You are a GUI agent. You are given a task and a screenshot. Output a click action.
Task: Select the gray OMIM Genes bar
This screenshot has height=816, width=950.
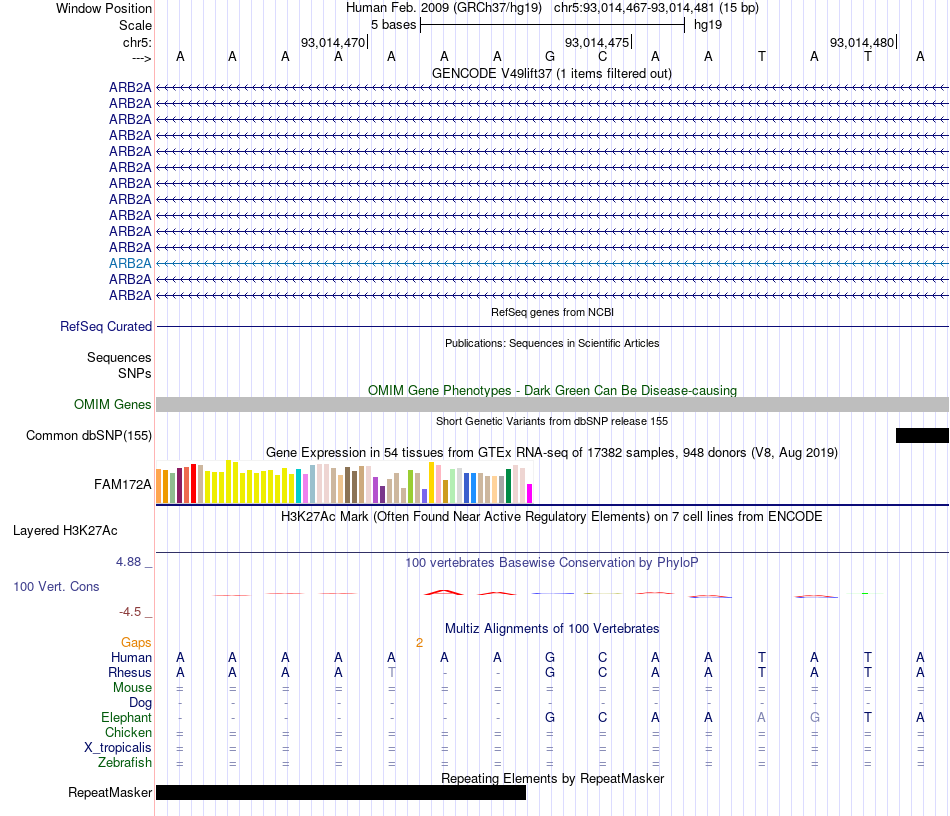(552, 405)
